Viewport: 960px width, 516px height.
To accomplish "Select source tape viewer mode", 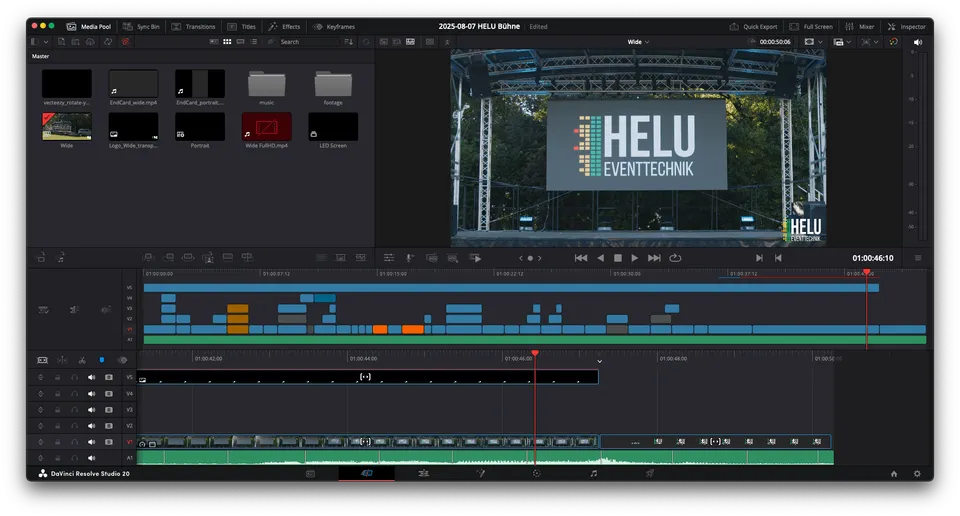I will (x=397, y=42).
